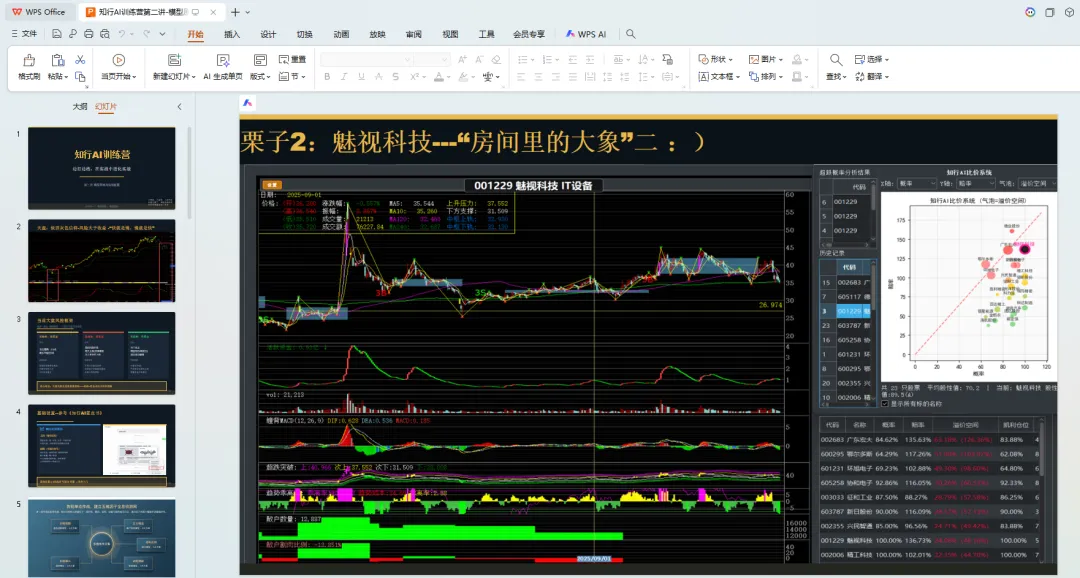Click the 重置 (Reset) button
Image resolution: width=1080 pixels, height=578 pixels.
(x=293, y=59)
